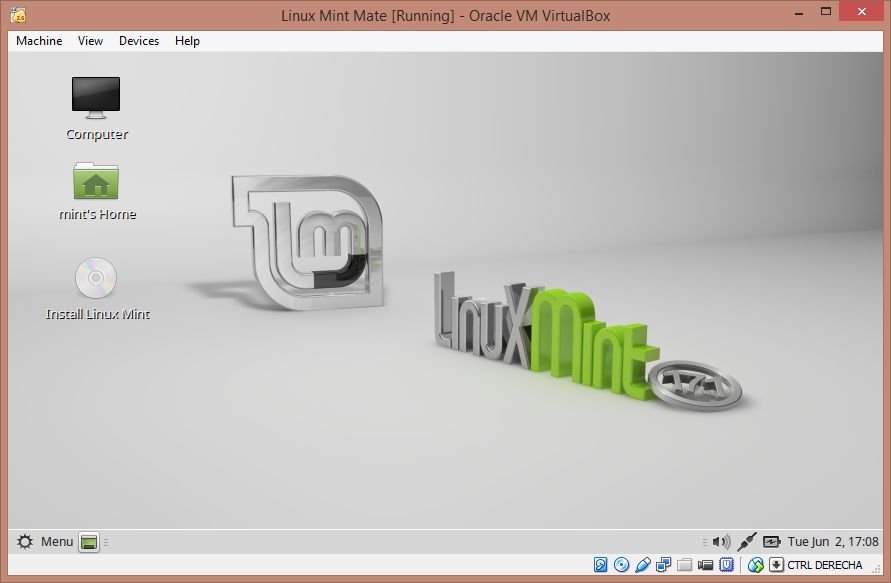Open the clock showing Tue Jun 2, 17:08
891x583 pixels.
pos(833,542)
